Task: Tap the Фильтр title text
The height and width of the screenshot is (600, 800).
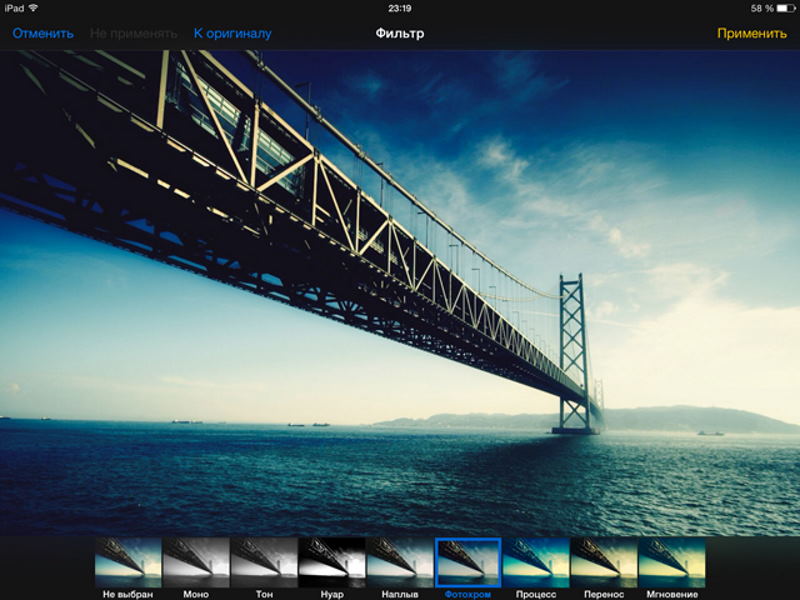Action: tap(399, 34)
